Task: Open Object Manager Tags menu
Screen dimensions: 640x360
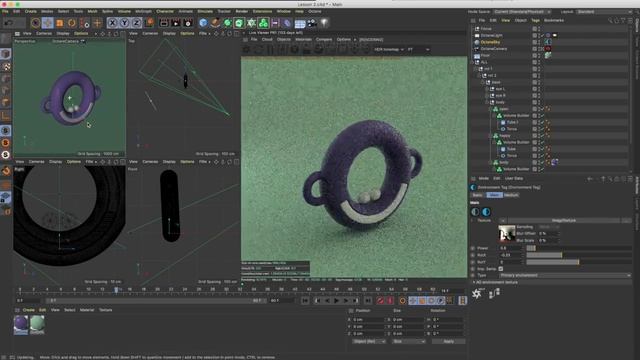Action: (535, 20)
